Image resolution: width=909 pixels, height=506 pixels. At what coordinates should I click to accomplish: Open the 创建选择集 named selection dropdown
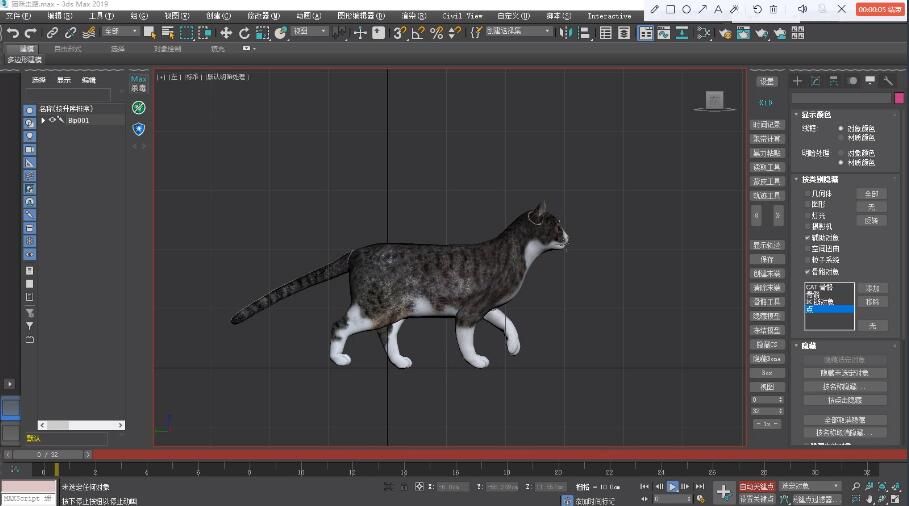518,31
